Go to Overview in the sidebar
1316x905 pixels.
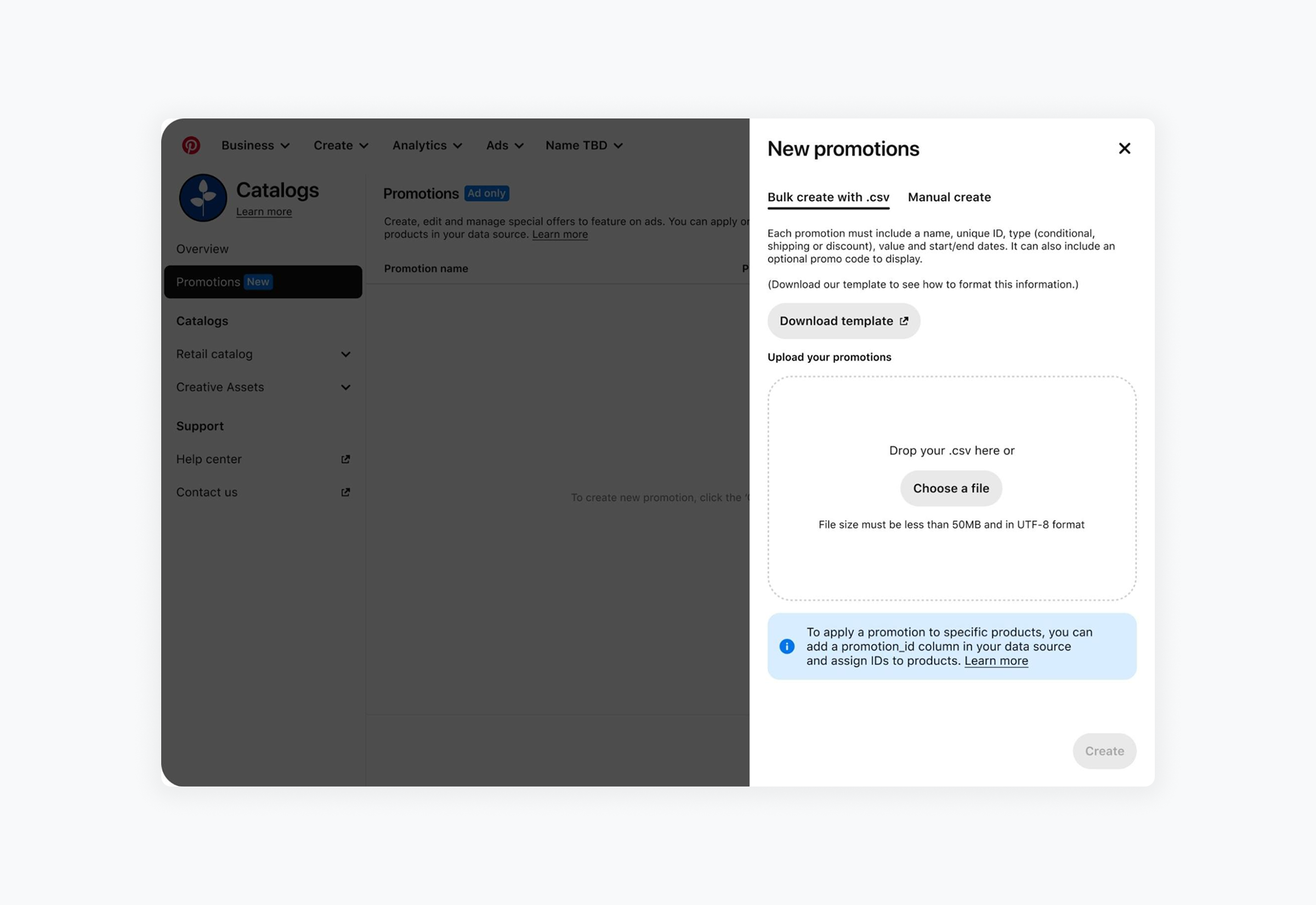coord(202,249)
